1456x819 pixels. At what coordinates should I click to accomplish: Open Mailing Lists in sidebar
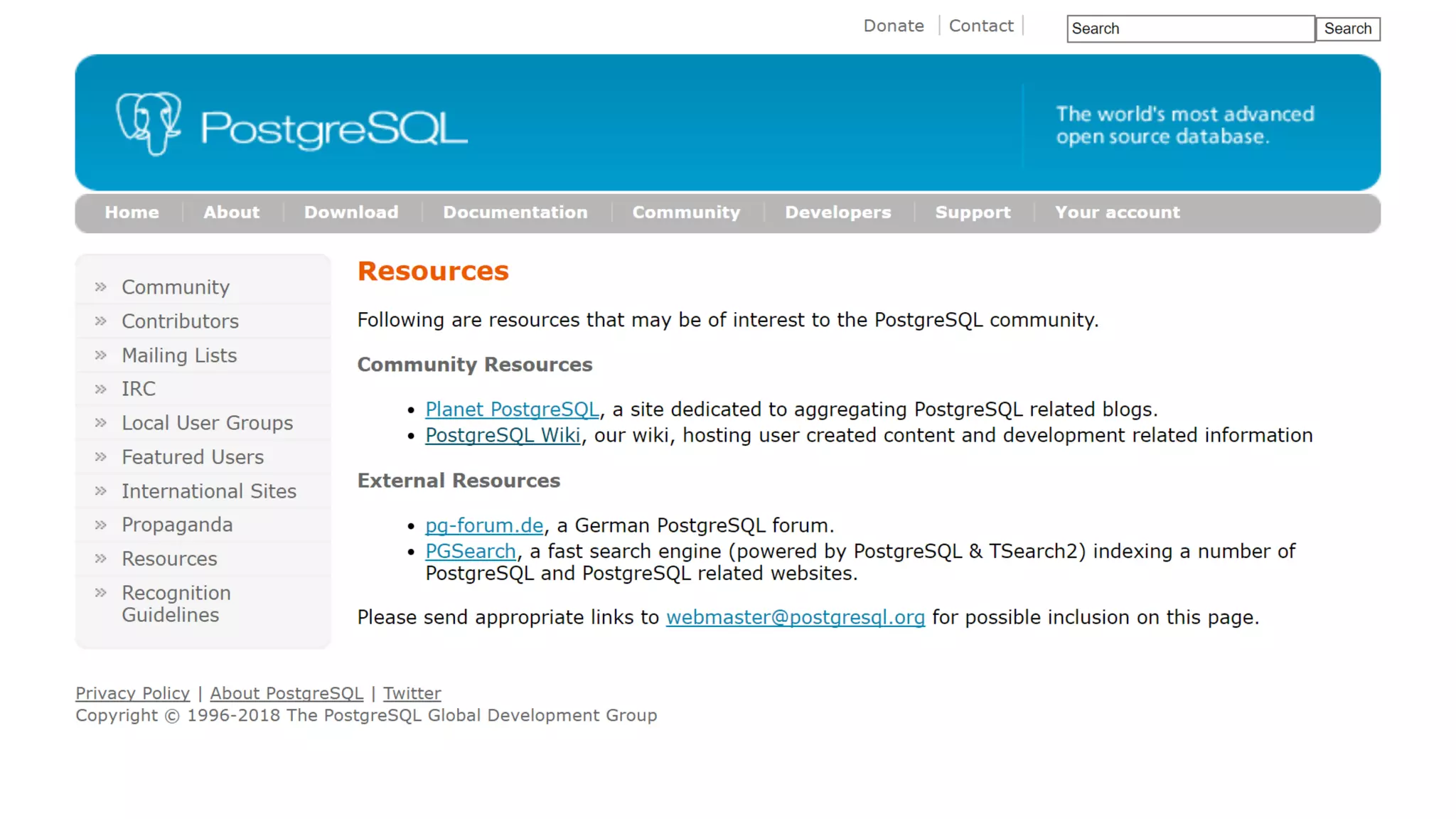pyautogui.click(x=179, y=355)
